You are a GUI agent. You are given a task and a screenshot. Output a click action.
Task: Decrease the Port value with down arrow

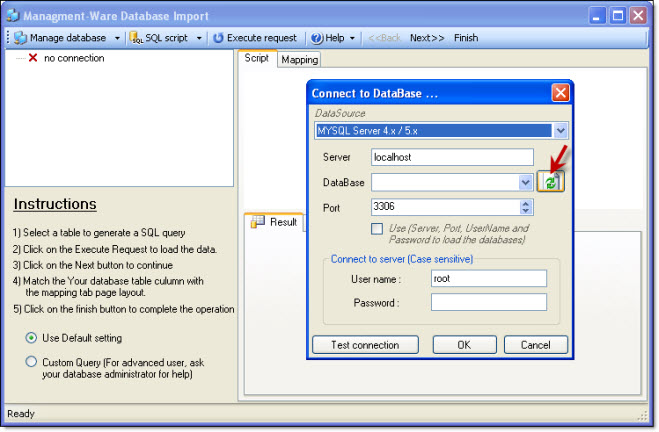click(525, 211)
